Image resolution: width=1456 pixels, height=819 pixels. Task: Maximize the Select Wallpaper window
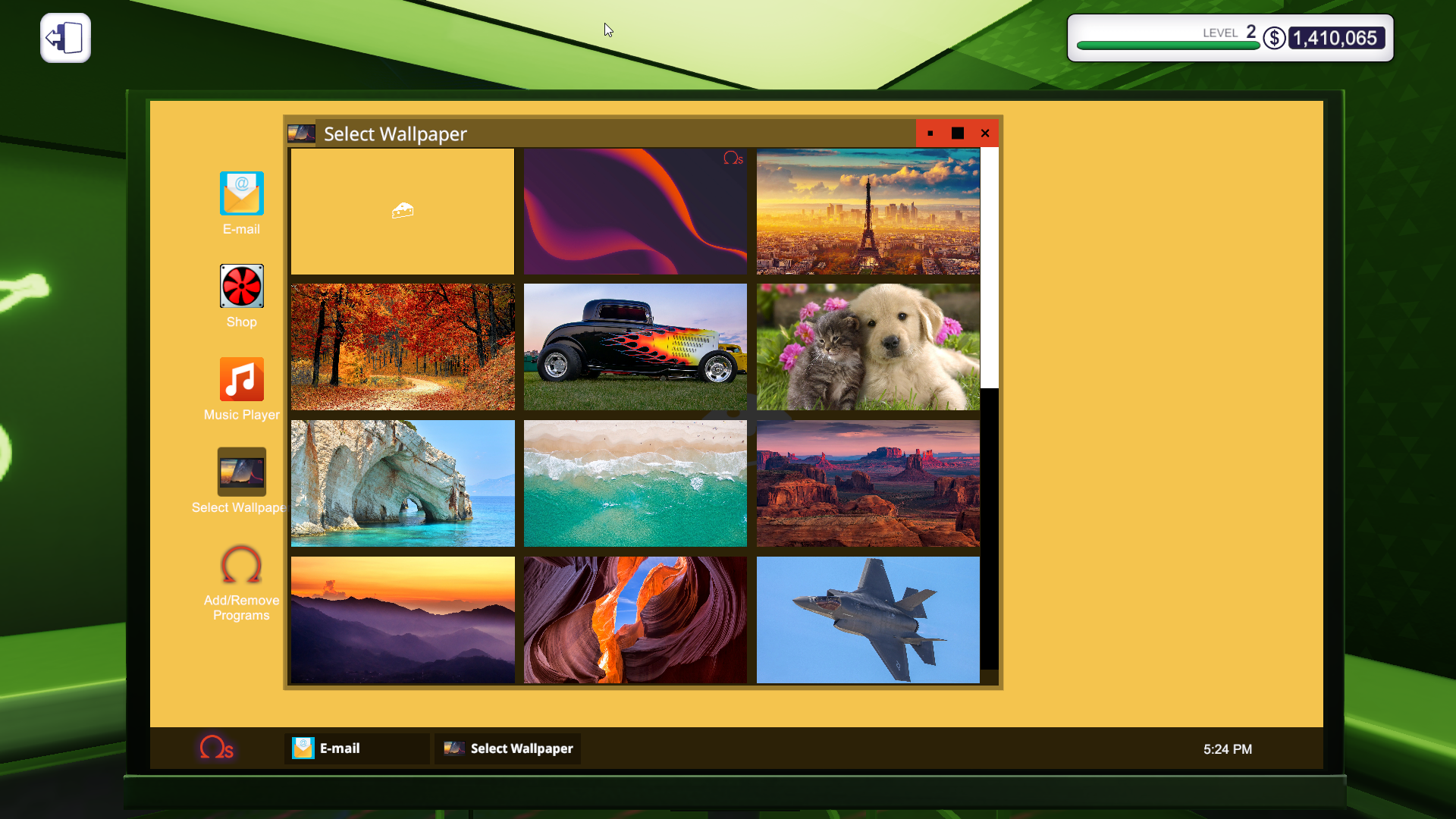click(958, 133)
